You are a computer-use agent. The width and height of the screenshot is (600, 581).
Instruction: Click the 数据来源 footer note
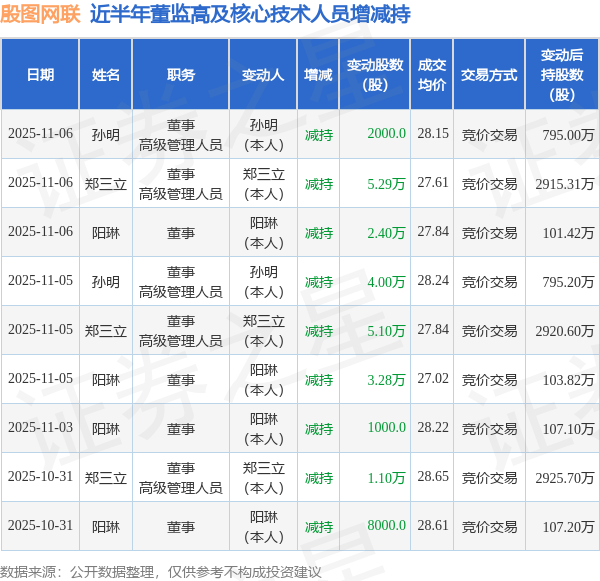pyautogui.click(x=161, y=572)
